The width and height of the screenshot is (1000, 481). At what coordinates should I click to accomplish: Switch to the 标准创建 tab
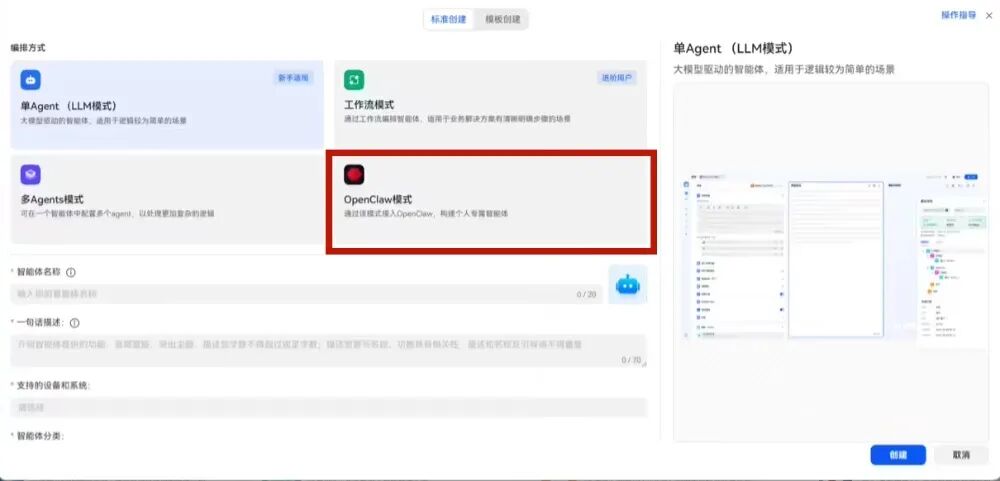(x=449, y=19)
